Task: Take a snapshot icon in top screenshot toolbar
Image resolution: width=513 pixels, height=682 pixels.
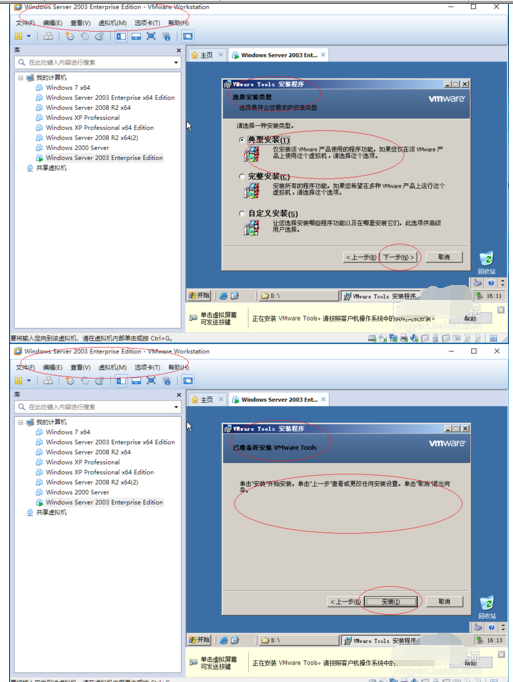Action: click(70, 37)
